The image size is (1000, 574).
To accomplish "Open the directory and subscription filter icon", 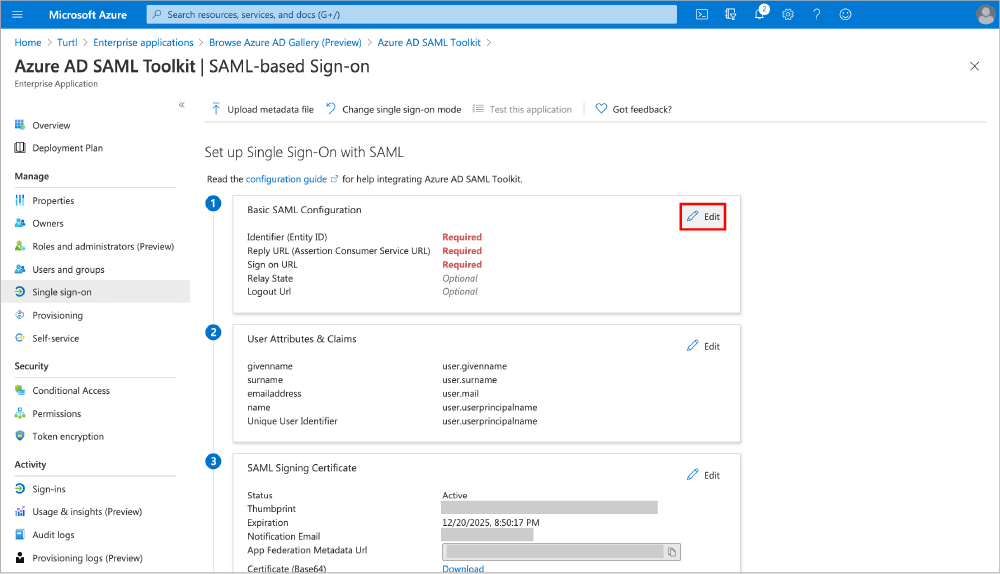I will tap(731, 14).
